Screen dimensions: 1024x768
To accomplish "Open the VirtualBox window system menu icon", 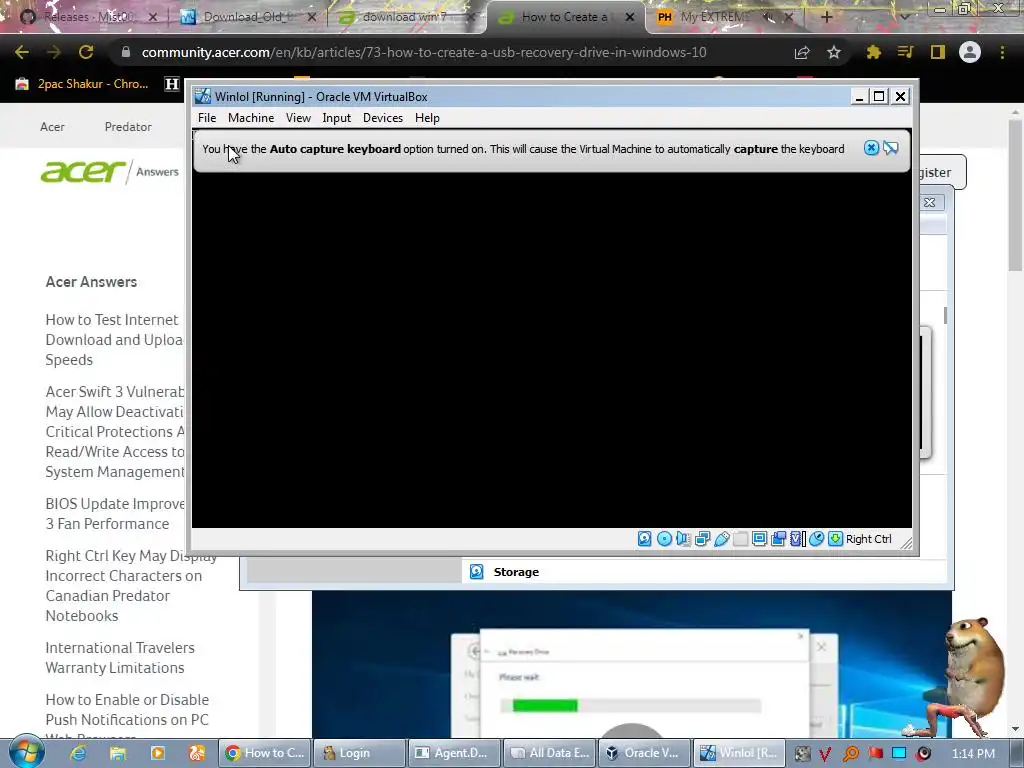I will (x=203, y=97).
